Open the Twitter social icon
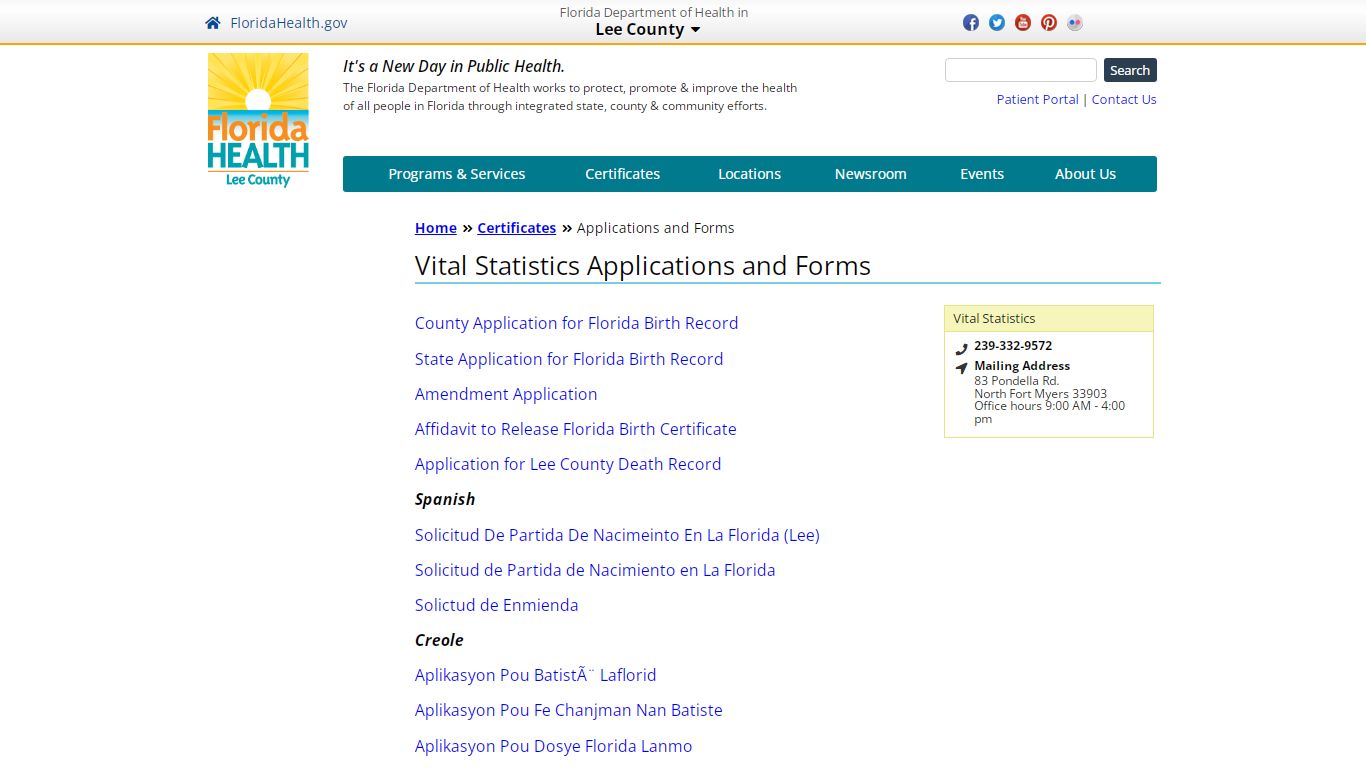The image size is (1366, 768). point(997,23)
